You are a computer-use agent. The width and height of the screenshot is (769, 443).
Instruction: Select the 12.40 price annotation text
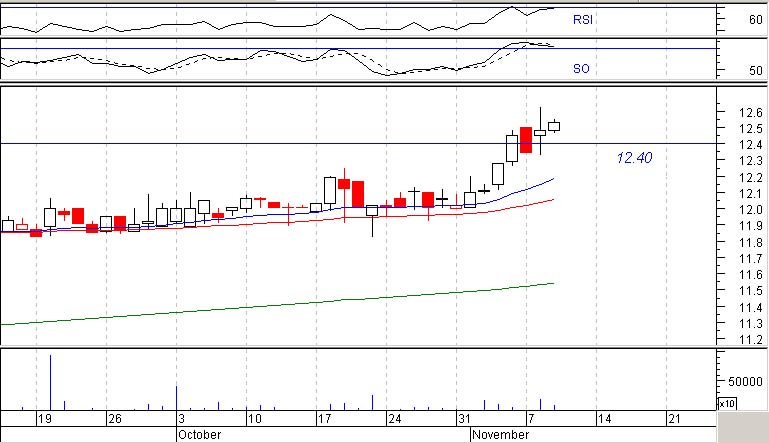pos(634,157)
